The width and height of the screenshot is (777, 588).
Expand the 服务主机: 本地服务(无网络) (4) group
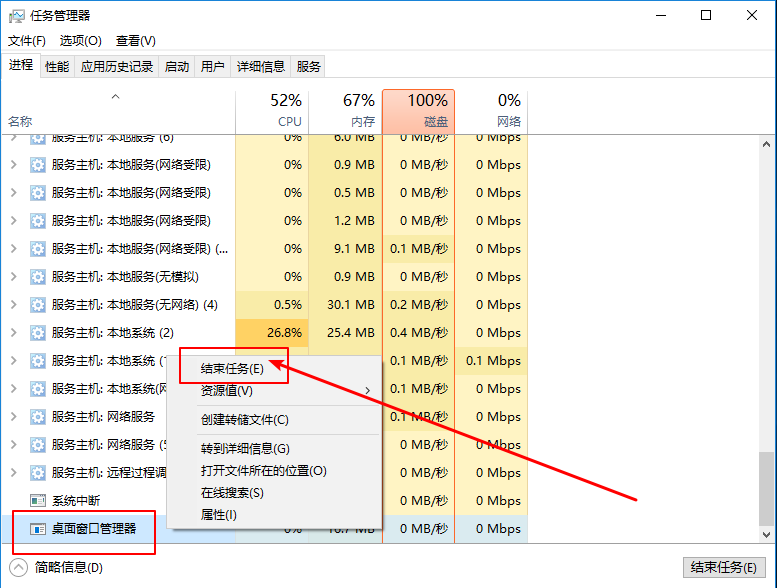(x=14, y=305)
